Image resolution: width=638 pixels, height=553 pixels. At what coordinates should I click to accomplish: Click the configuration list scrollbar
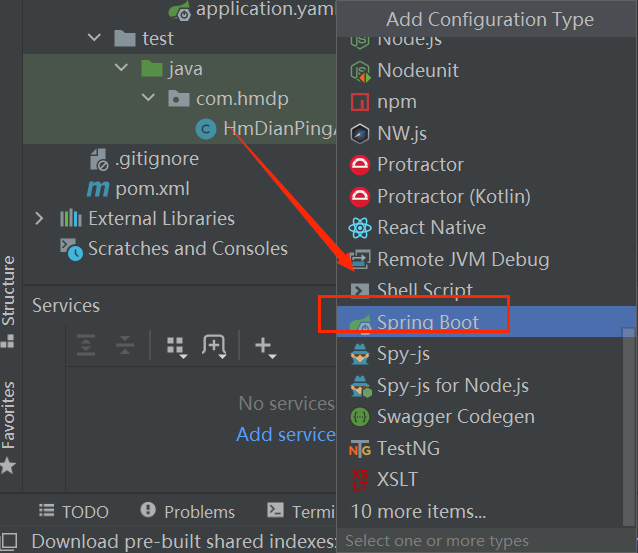[629, 426]
